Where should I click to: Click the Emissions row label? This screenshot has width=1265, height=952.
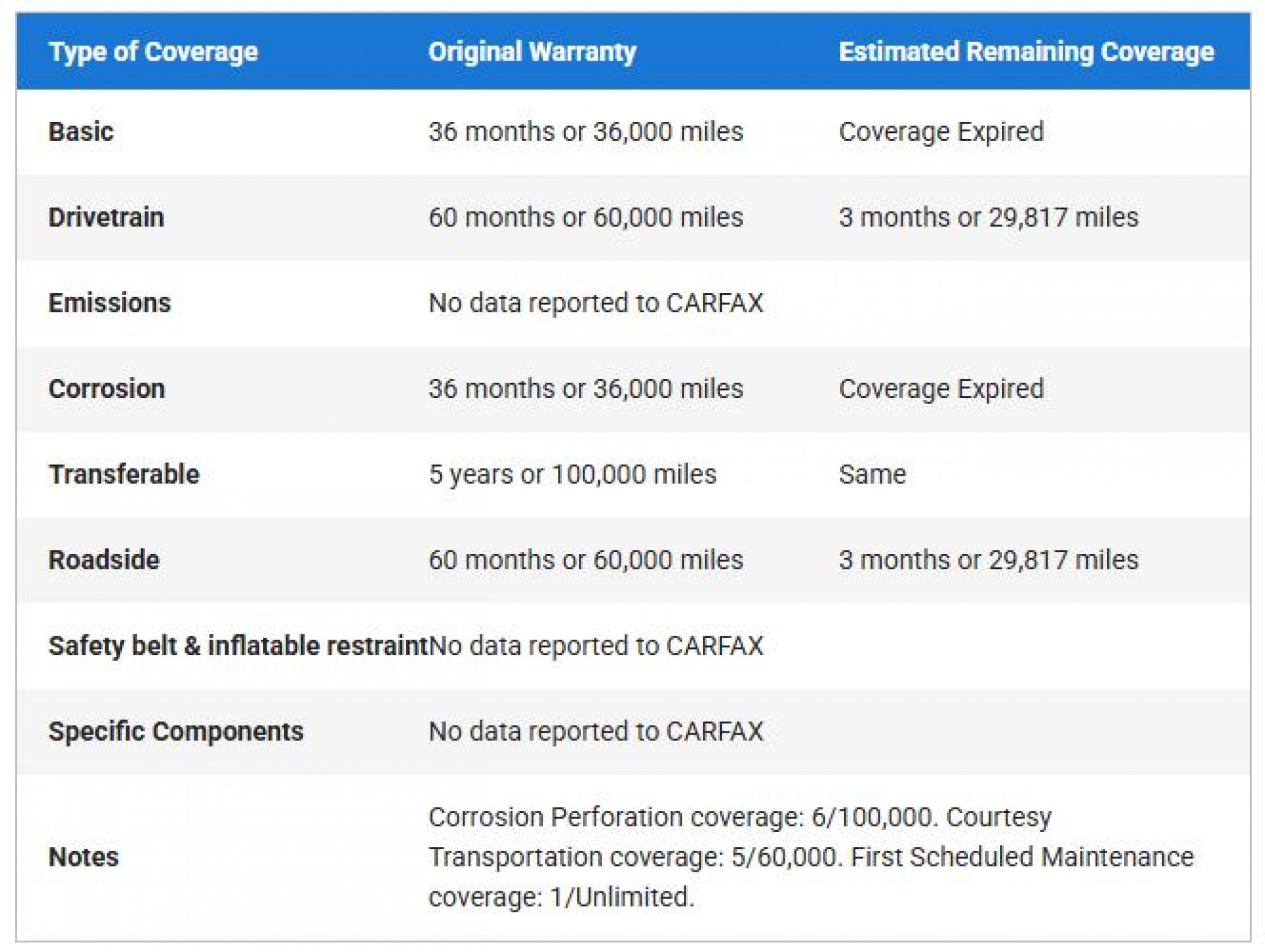(109, 303)
